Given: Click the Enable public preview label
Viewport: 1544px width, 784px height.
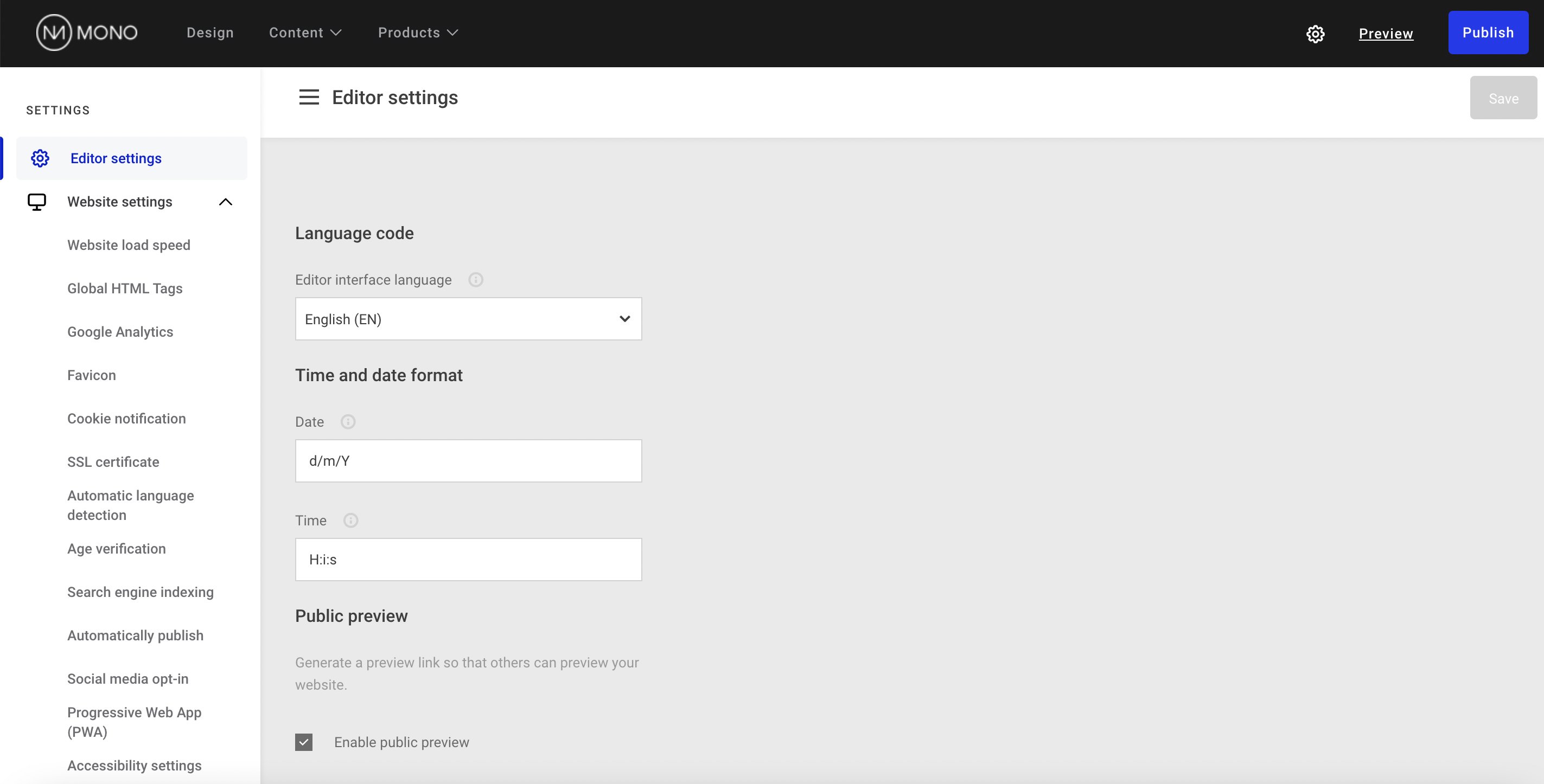Looking at the screenshot, I should pyautogui.click(x=401, y=742).
